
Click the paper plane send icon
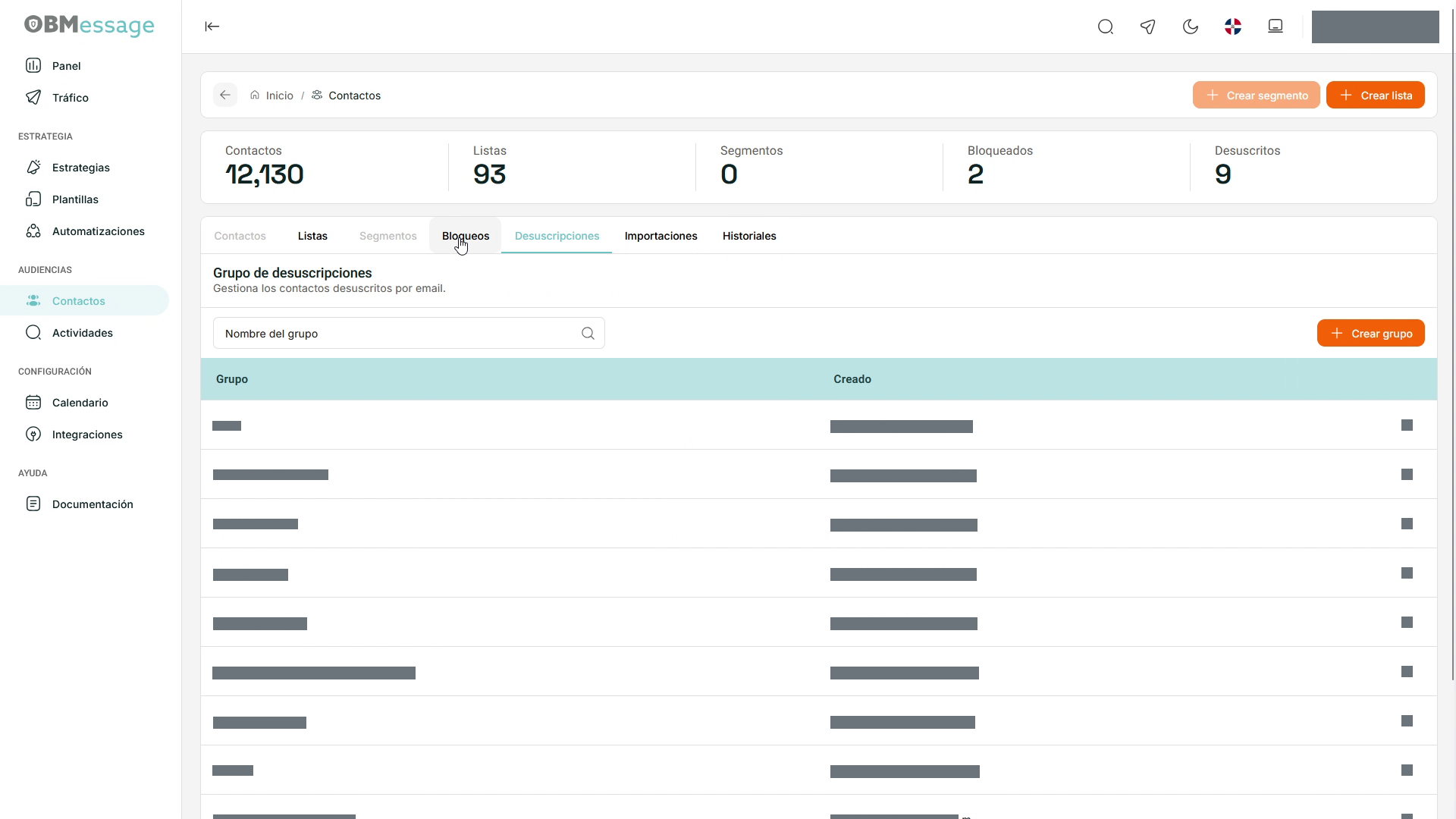1148,27
